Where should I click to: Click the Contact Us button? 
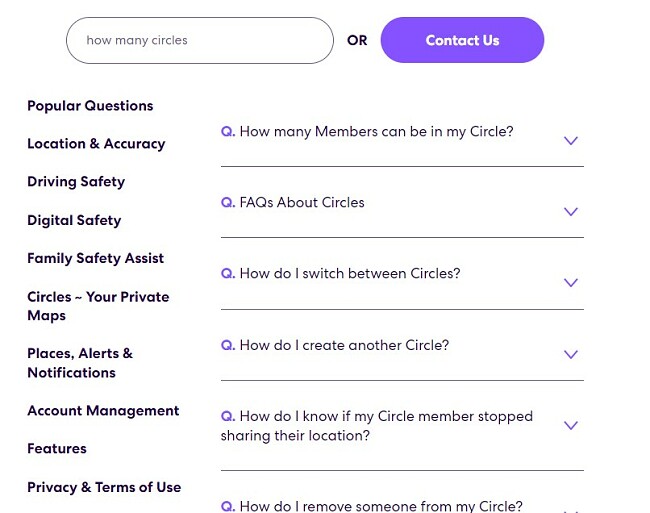(462, 40)
